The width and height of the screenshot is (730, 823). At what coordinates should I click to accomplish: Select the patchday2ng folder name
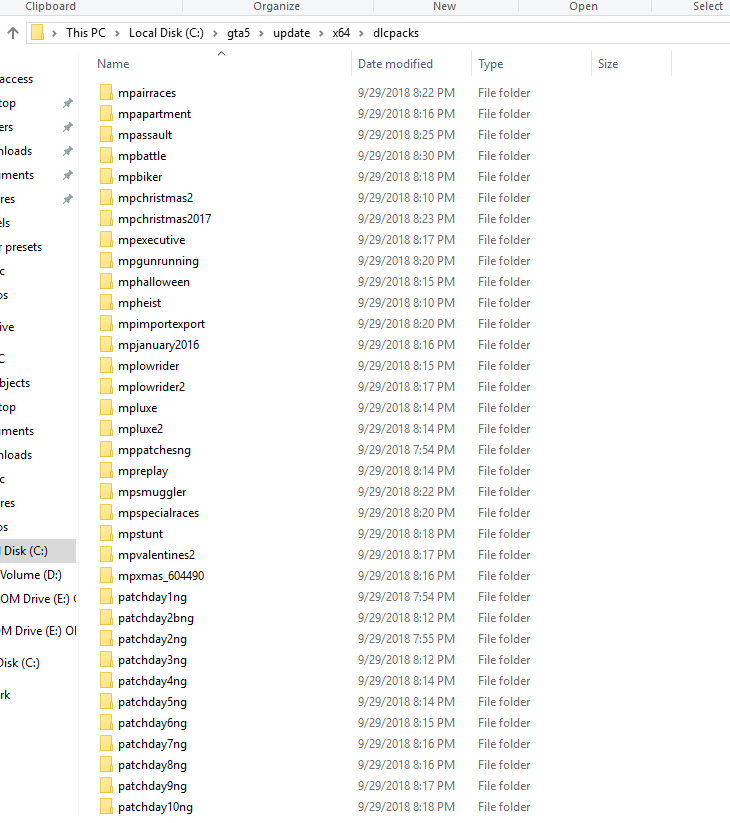tap(152, 639)
